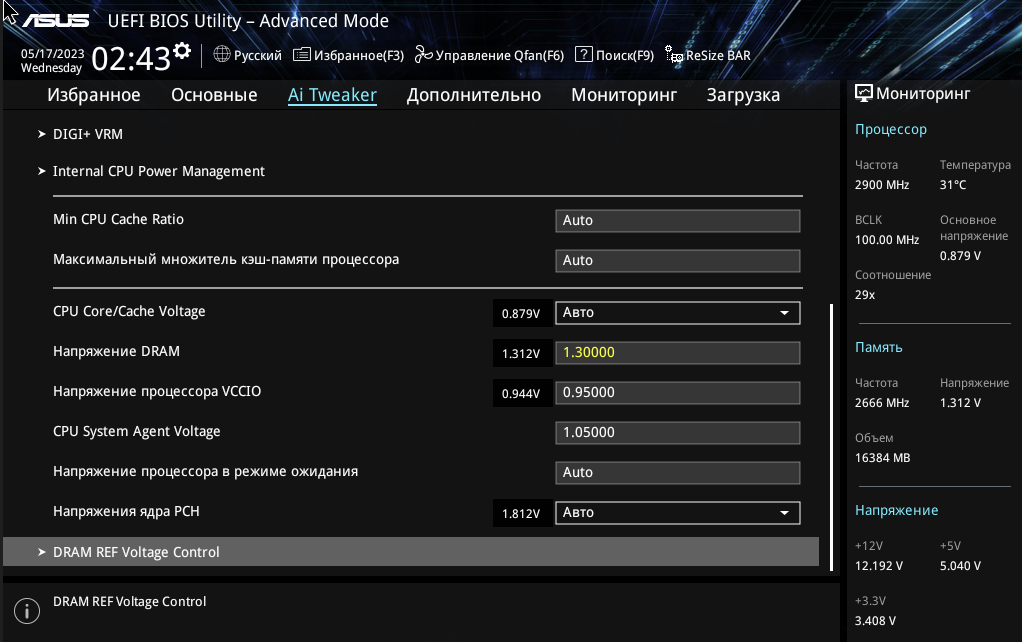Click the 2900 MHz processor frequency value
Viewport: 1022px width, 642px height.
click(x=882, y=184)
